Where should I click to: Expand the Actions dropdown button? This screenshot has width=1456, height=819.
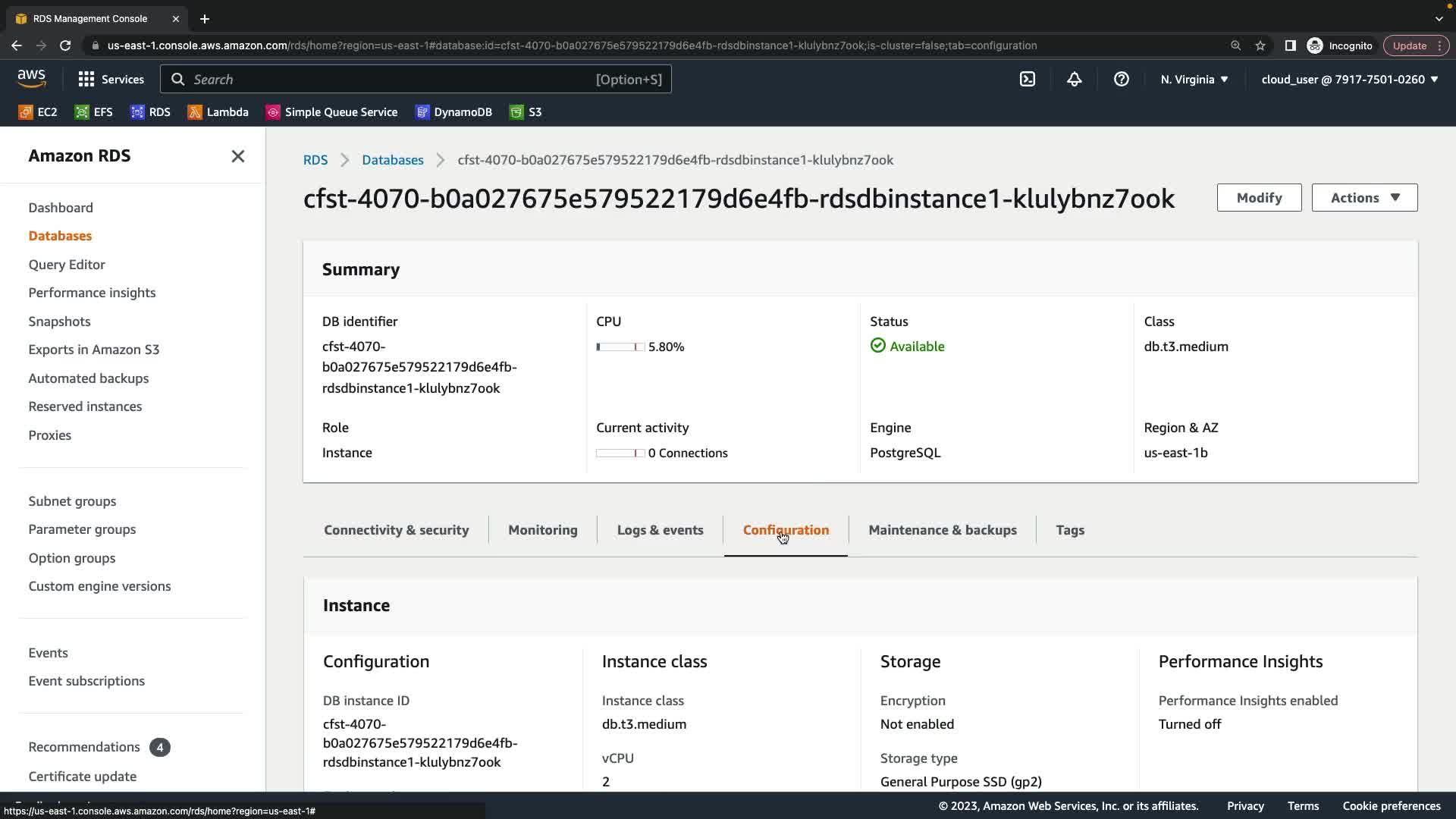[1364, 198]
